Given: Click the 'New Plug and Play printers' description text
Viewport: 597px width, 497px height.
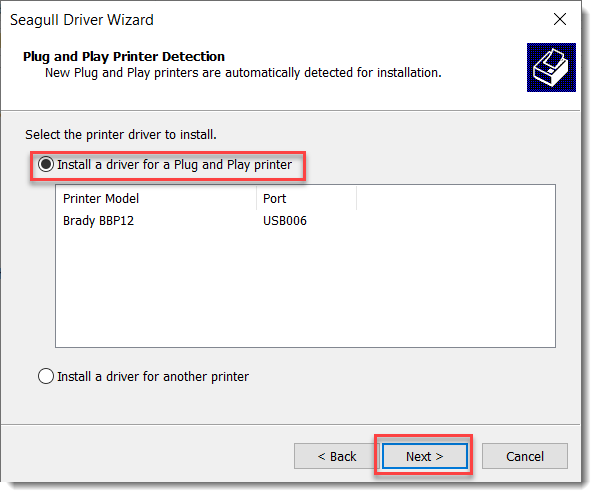Looking at the screenshot, I should coord(243,72).
